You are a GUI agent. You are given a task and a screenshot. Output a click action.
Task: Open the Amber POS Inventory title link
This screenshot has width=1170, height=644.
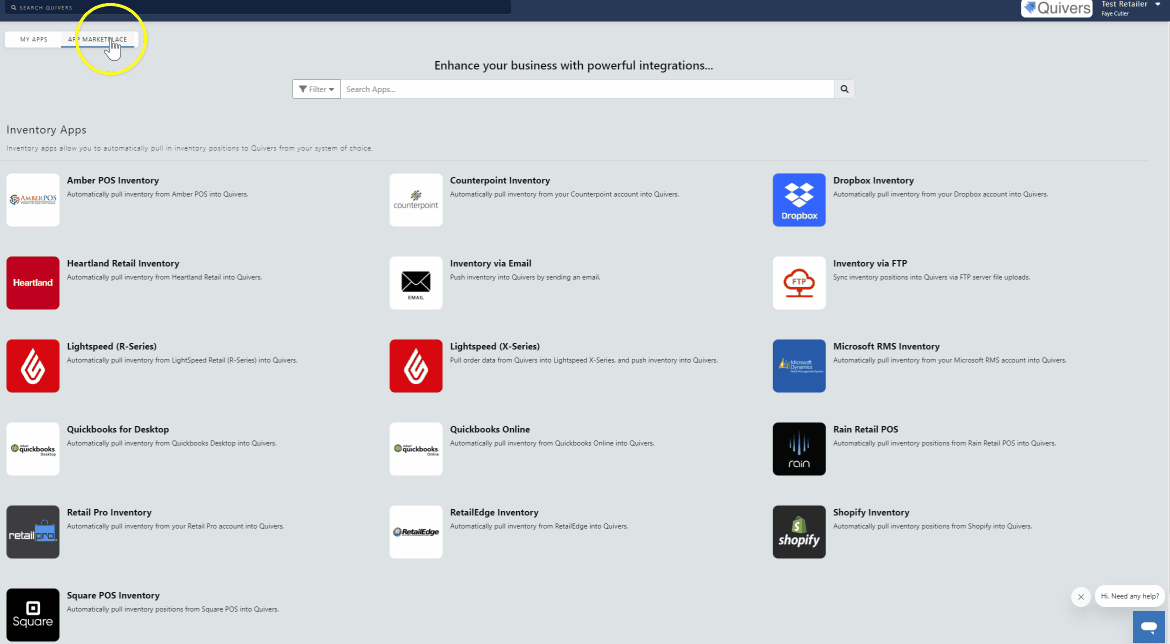[113, 181]
